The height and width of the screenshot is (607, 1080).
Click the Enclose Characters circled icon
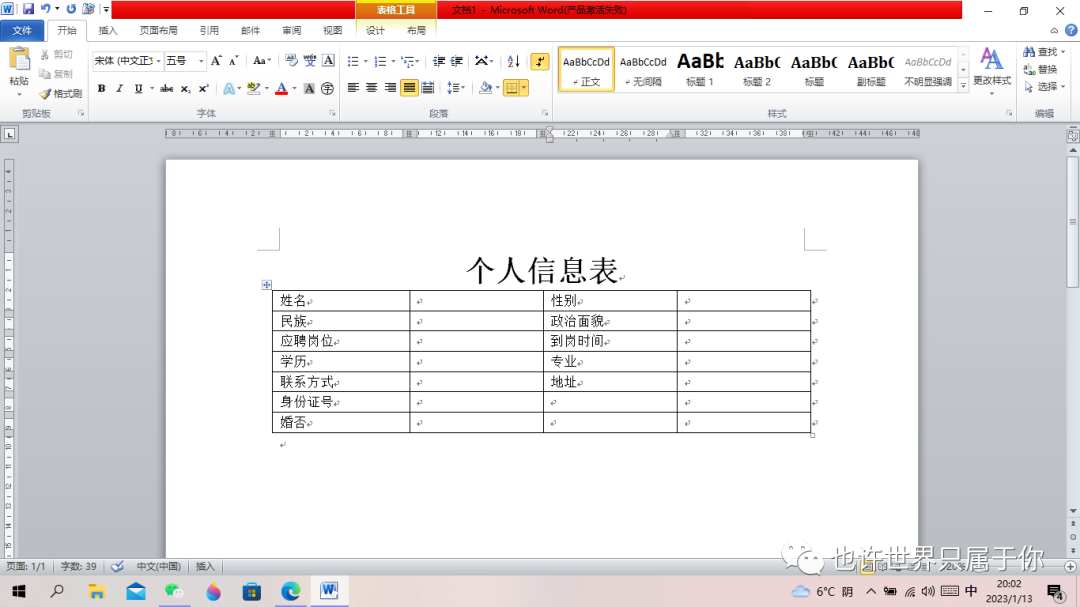pos(327,88)
